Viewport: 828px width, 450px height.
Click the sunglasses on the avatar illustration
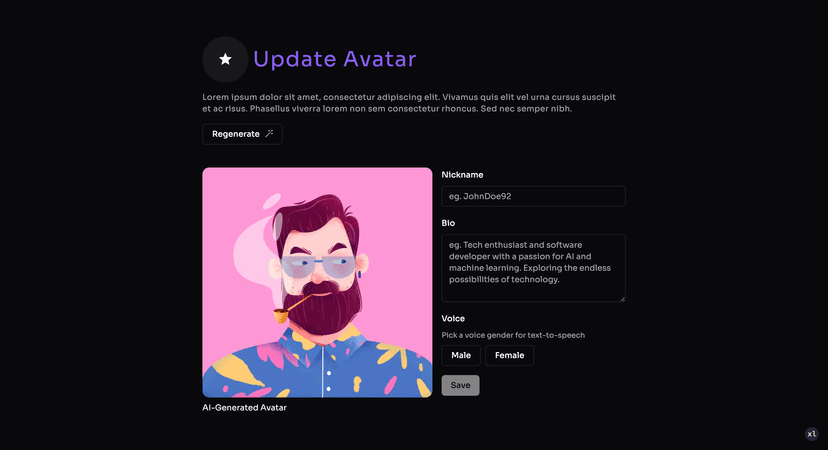318,266
